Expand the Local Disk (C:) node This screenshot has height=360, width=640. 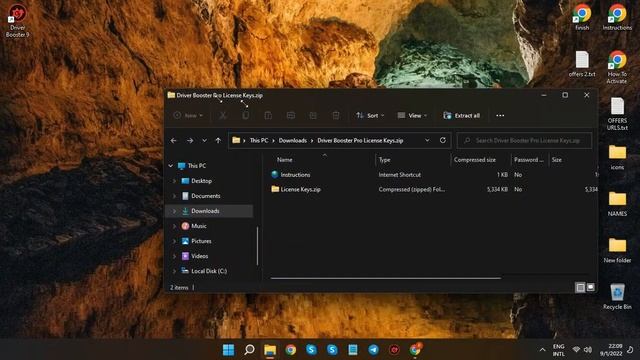tap(174, 271)
